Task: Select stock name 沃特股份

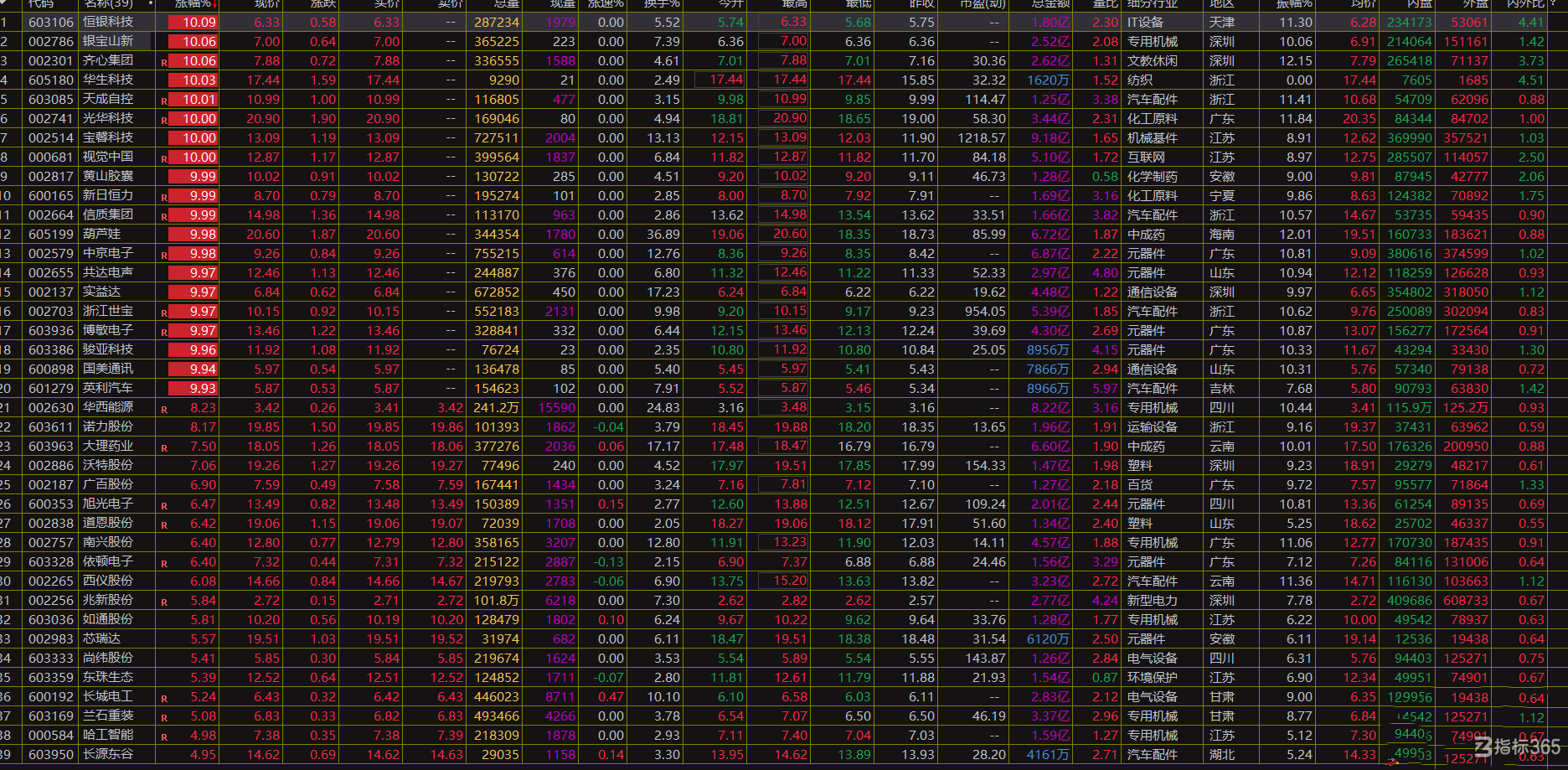Action: pos(108,465)
